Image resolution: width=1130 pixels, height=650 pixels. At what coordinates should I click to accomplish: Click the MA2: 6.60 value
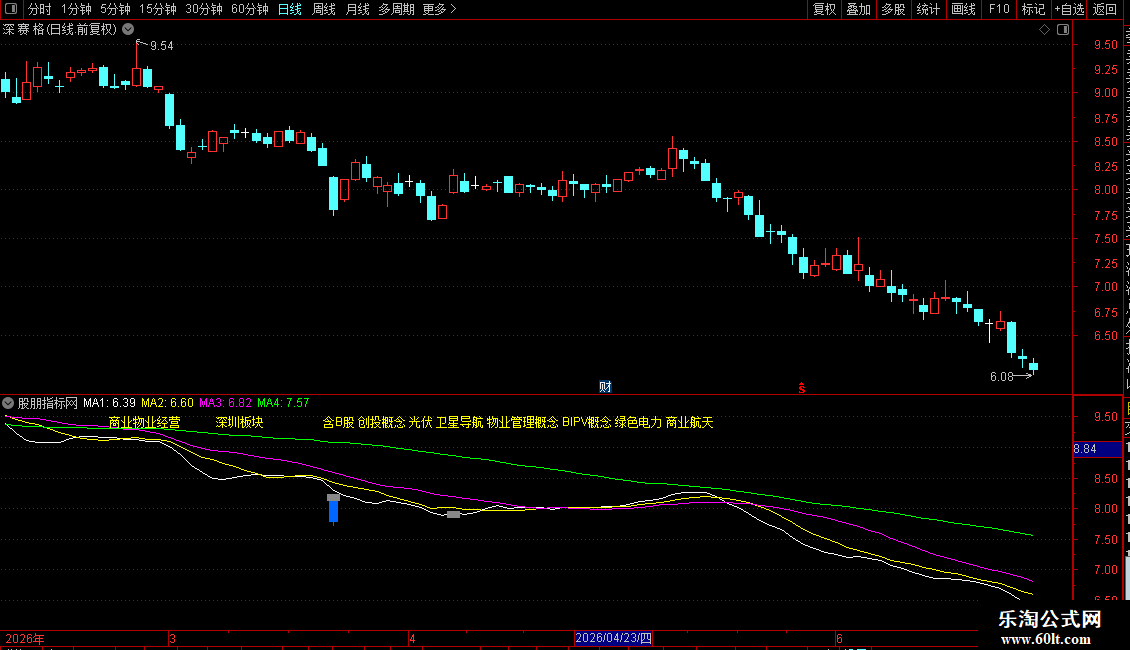coord(167,403)
